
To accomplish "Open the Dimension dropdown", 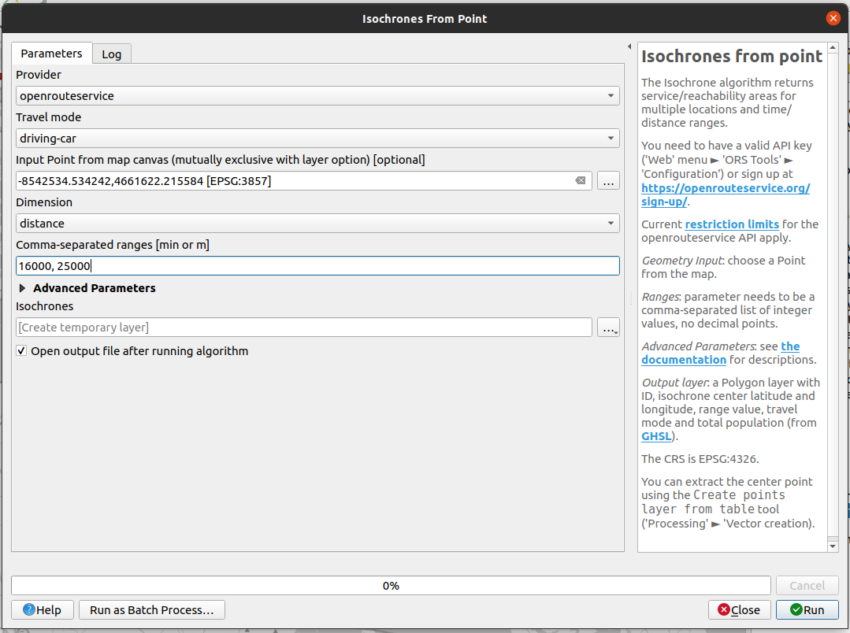I will click(317, 223).
